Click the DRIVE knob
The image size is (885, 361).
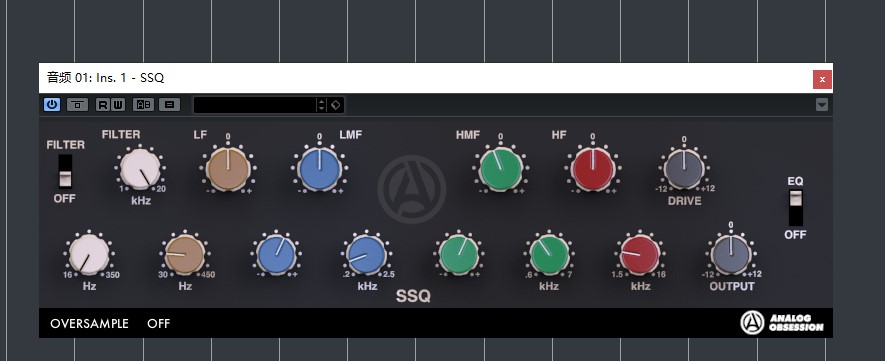(684, 169)
